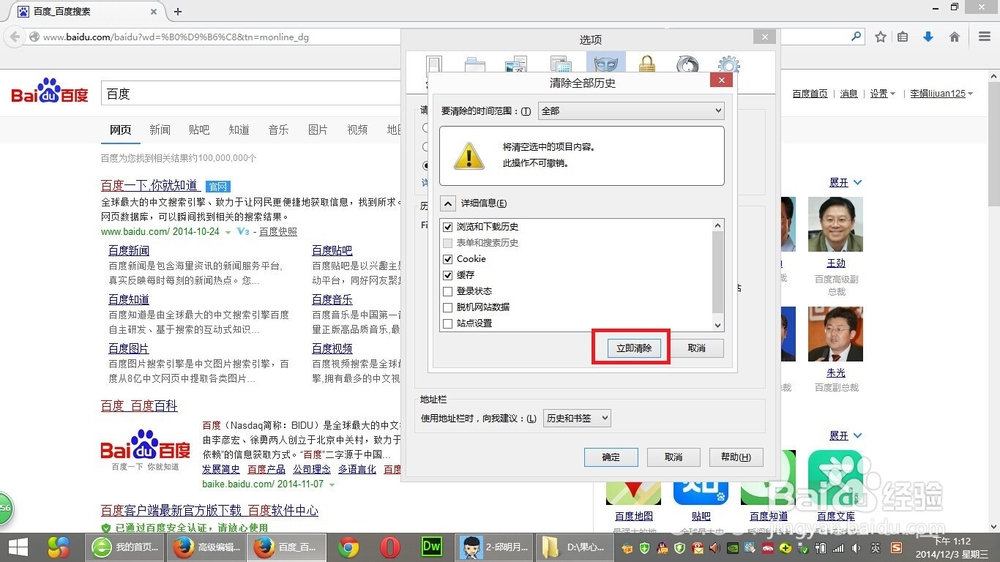
Task: Click the 立即清除 button
Action: coord(633,348)
